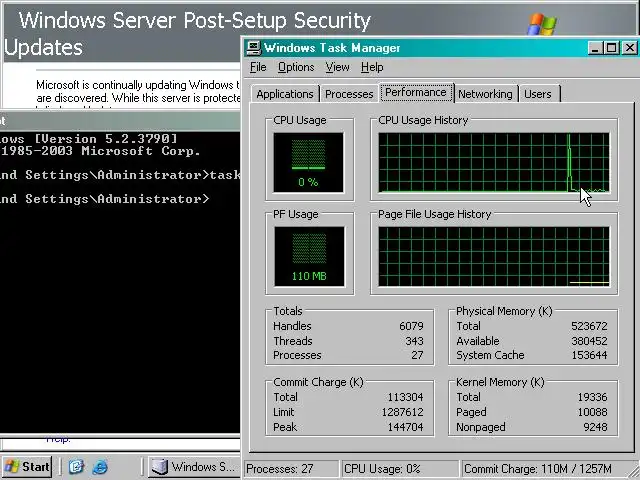Click the Handles value 6079
Image resolution: width=640 pixels, height=480 pixels.
pos(411,326)
